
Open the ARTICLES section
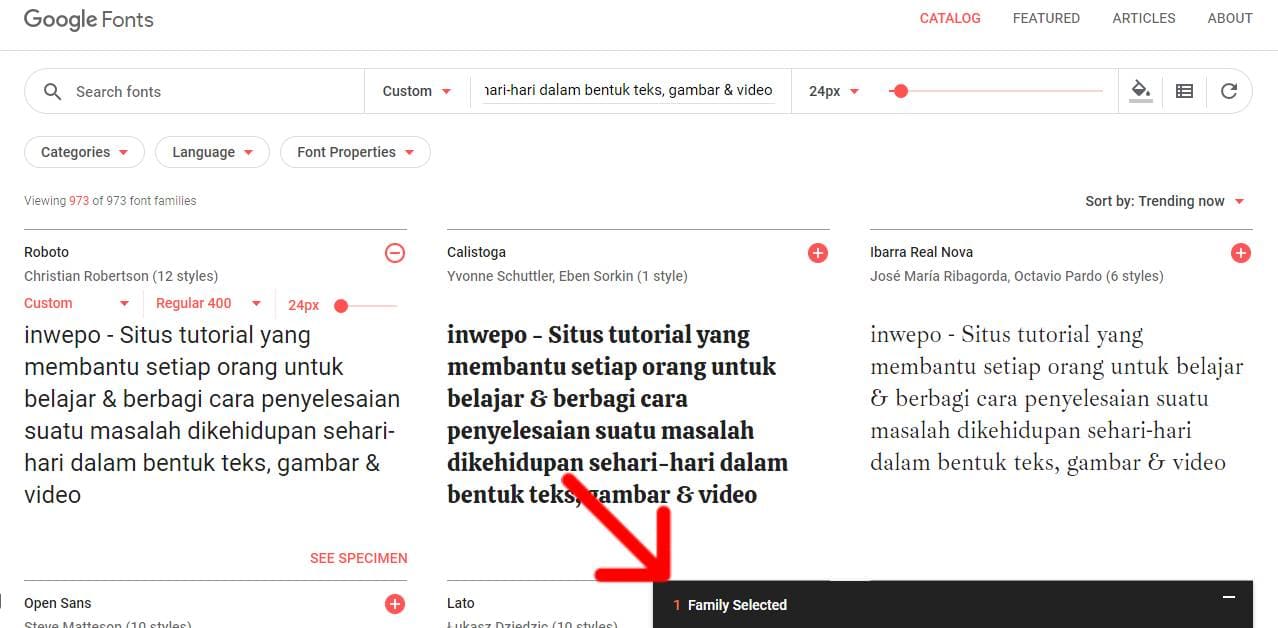pos(1143,18)
